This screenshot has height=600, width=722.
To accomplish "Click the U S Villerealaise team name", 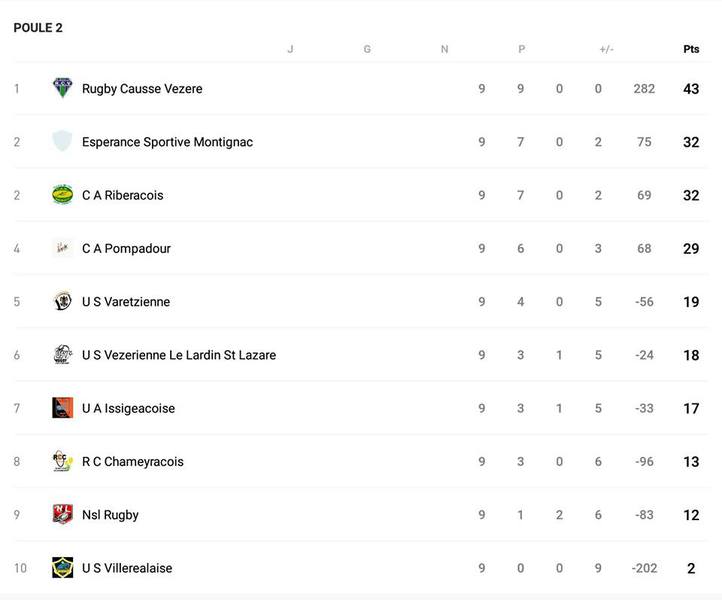I will (127, 568).
